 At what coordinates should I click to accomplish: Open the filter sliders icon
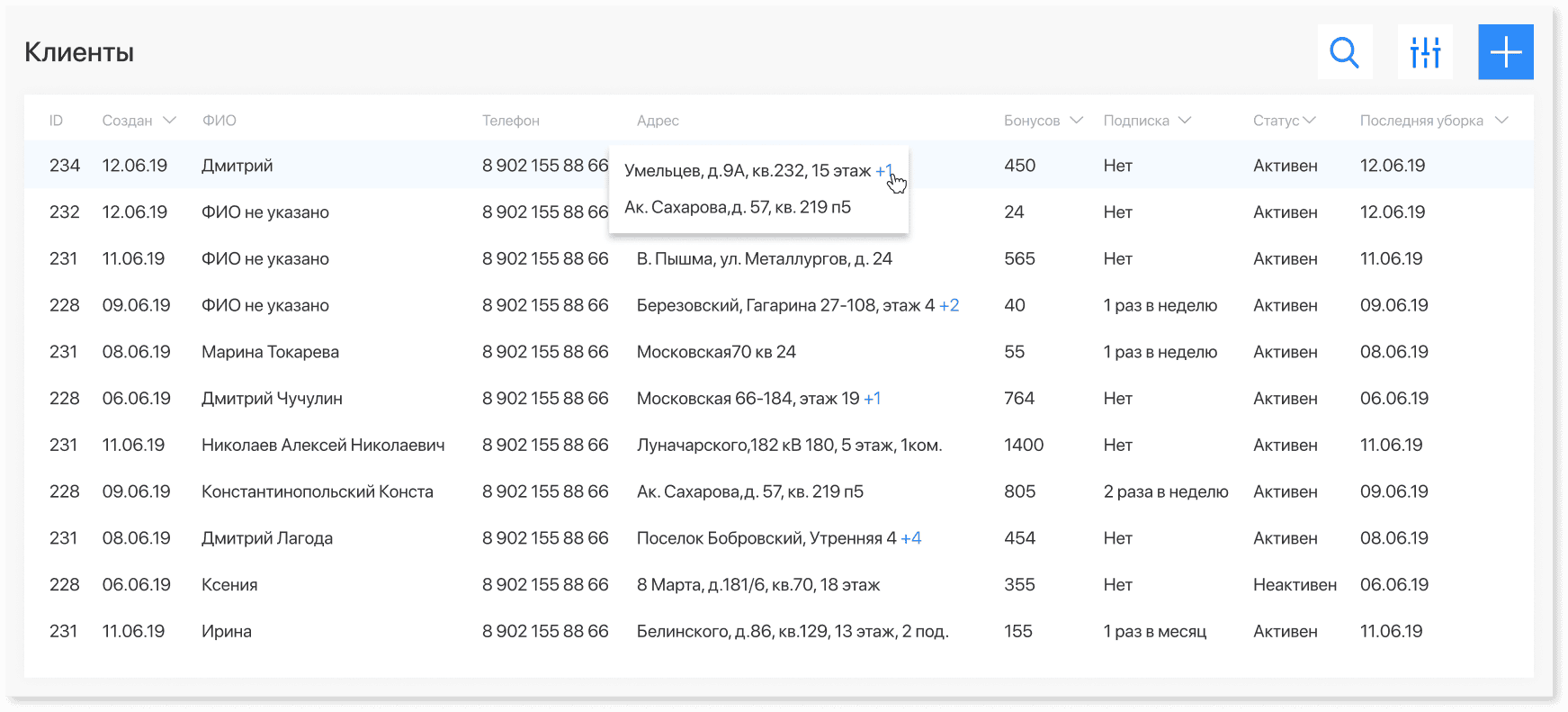(1425, 52)
